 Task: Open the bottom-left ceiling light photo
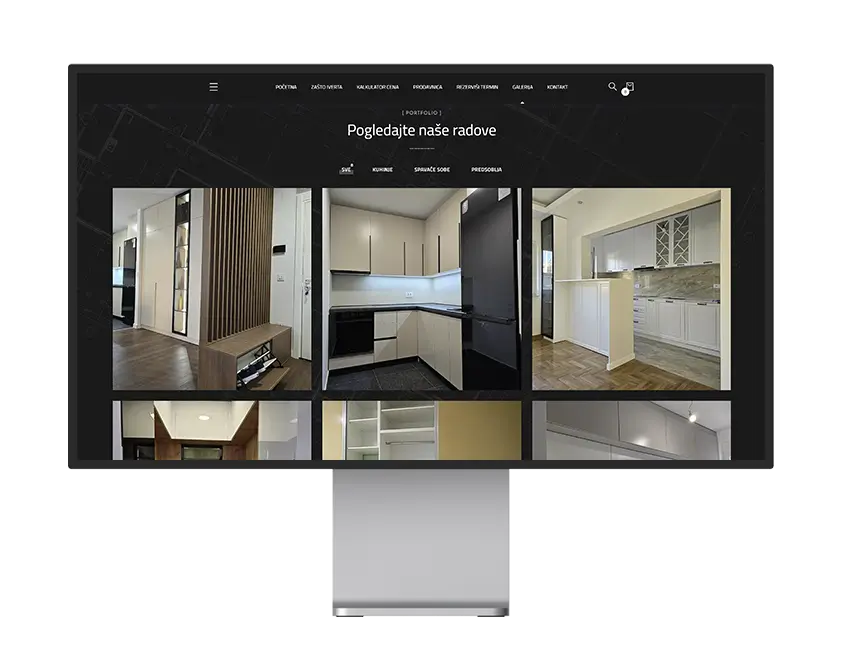[x=211, y=431]
